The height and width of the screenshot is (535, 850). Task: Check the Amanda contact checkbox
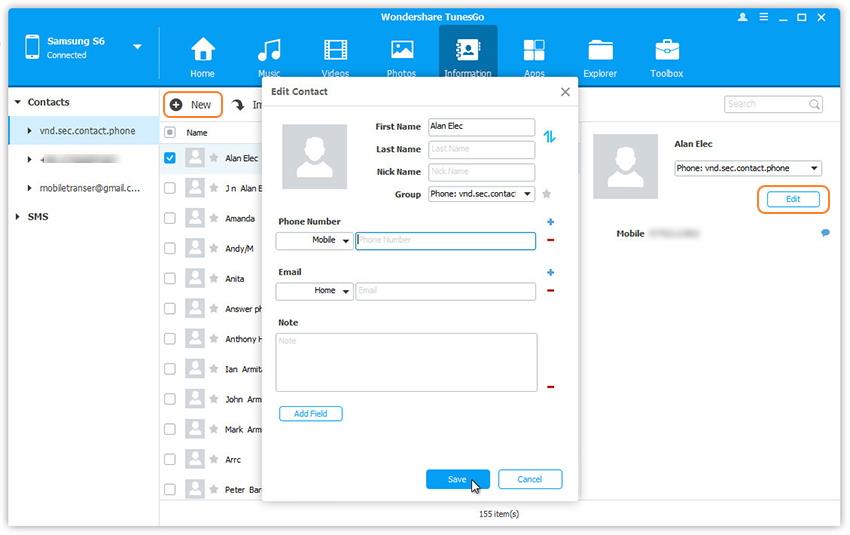pyautogui.click(x=170, y=218)
